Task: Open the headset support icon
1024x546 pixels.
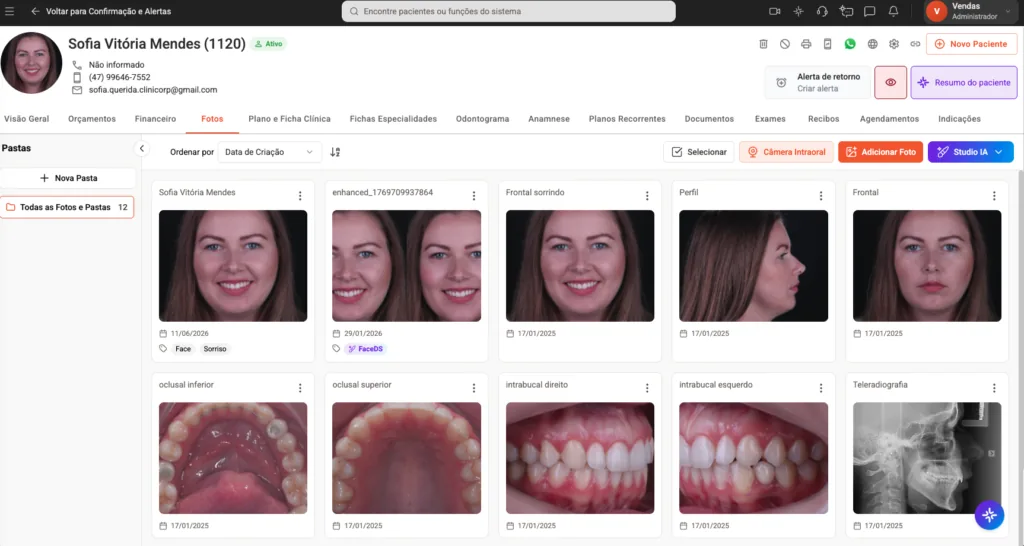Action: pos(822,11)
